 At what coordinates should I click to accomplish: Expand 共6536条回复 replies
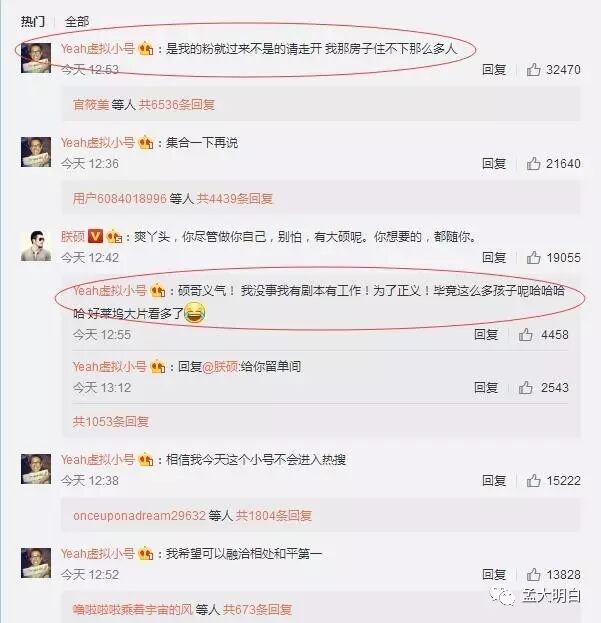(177, 104)
